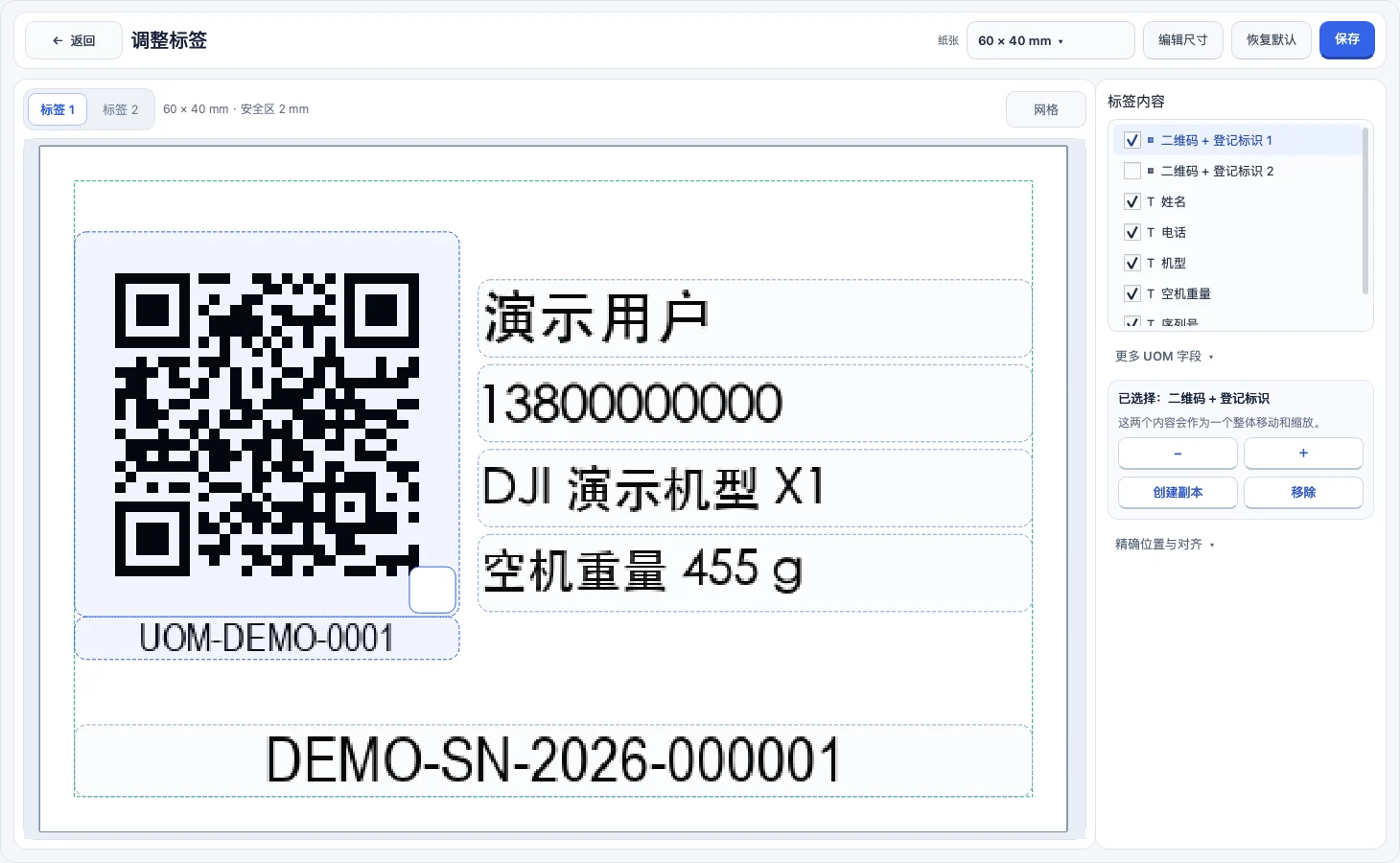
Task: Click the back arrow 返回 button
Action: (x=74, y=40)
